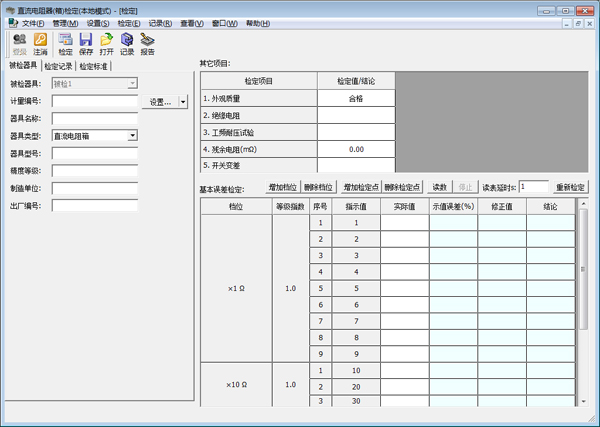Click the 读表延时 seconds input field
Image resolution: width=600 pixels, height=427 pixels.
pos(533,187)
